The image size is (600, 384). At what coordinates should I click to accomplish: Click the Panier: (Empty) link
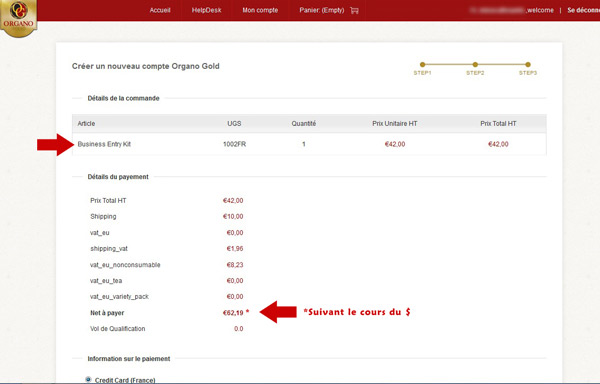tap(322, 10)
